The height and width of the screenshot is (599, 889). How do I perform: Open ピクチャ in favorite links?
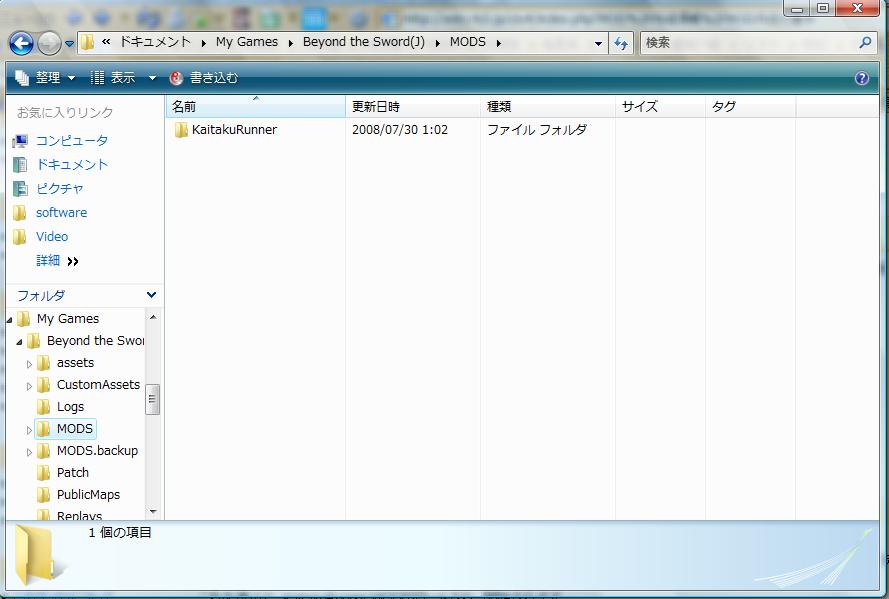click(x=59, y=189)
